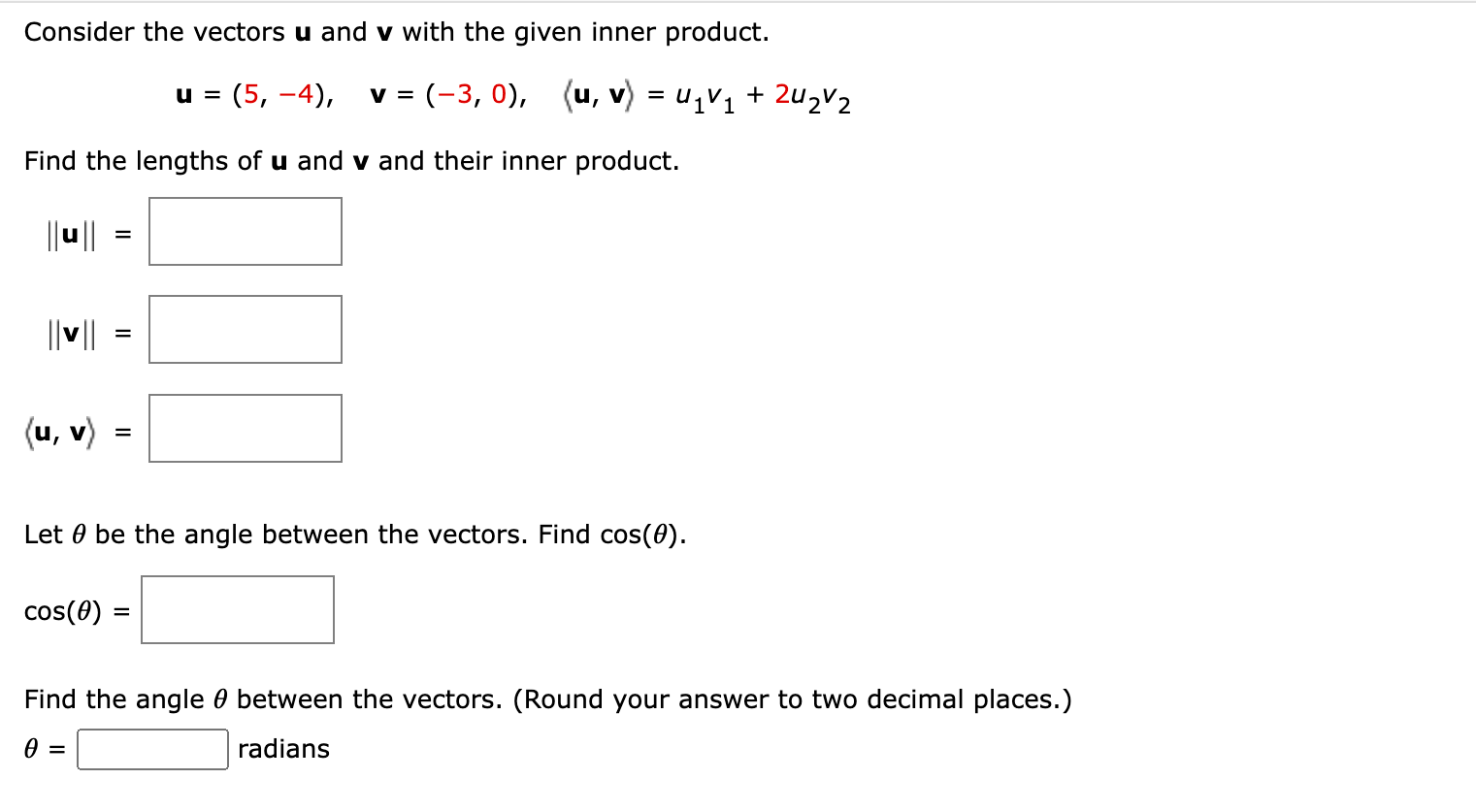1476x812 pixels.
Task: Click the sentence asking to find cos(θ)
Action: point(355,534)
